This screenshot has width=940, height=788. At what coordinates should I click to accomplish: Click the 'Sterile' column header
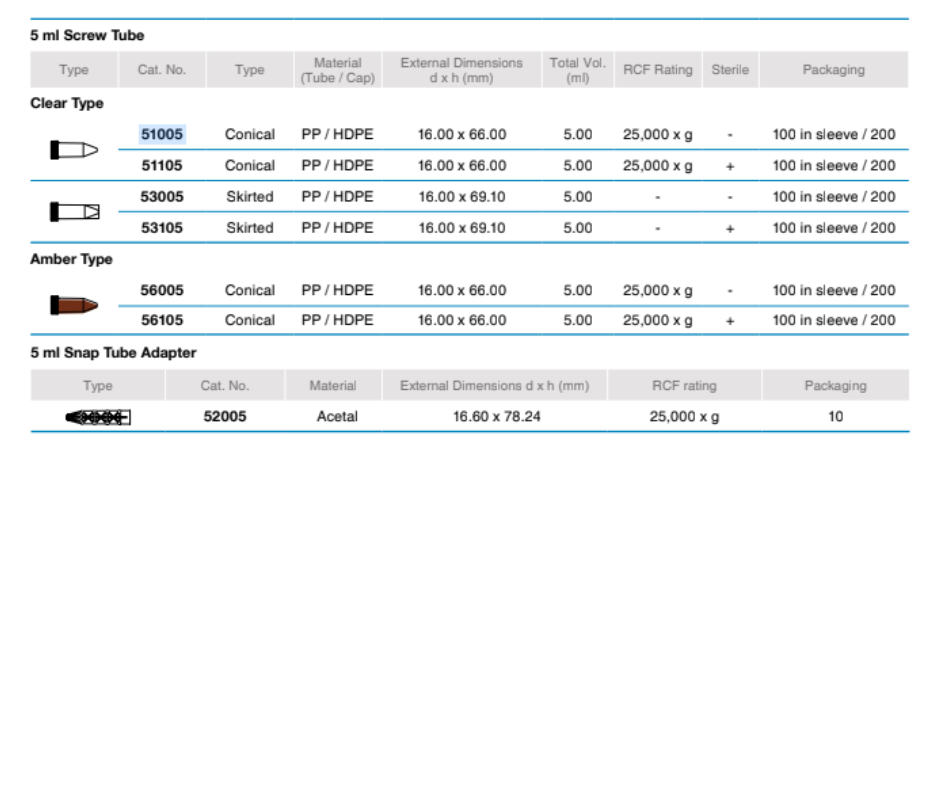tap(730, 70)
